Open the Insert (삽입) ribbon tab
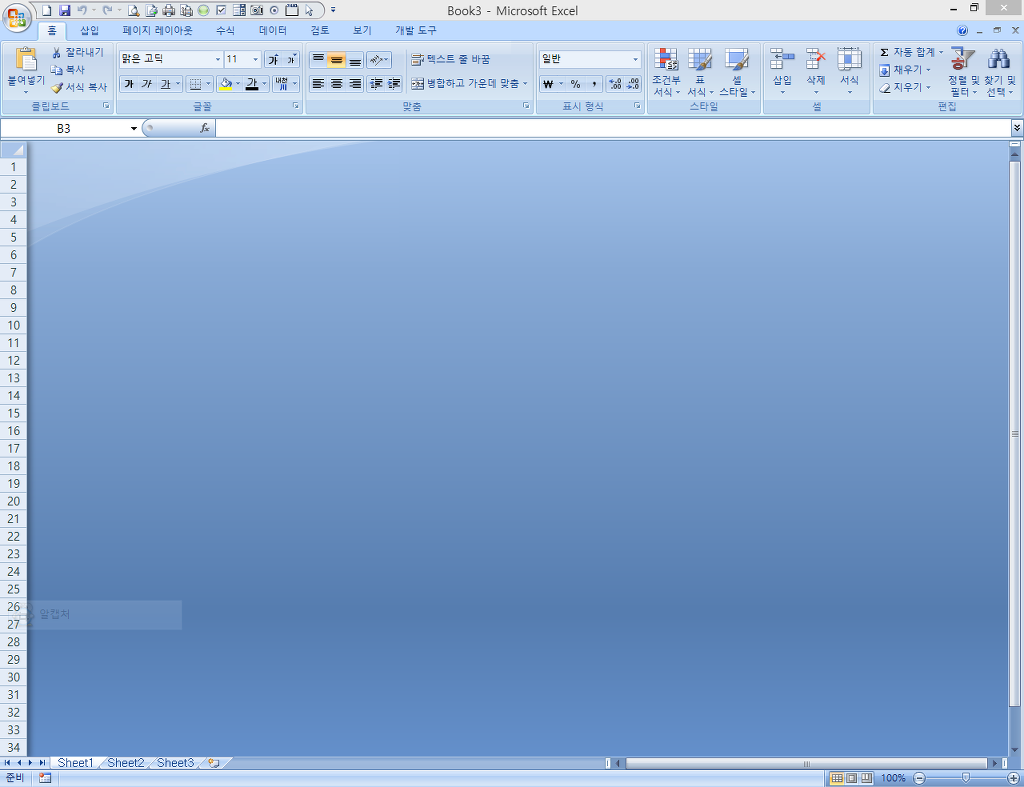Viewport: 1024px width, 787px height. 89,30
